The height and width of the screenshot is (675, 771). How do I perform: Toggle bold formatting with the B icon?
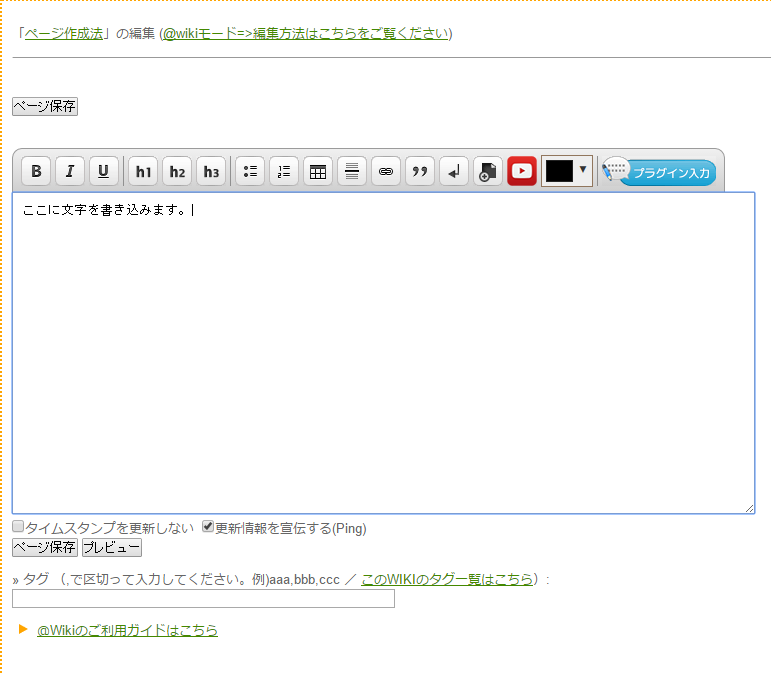pos(36,171)
